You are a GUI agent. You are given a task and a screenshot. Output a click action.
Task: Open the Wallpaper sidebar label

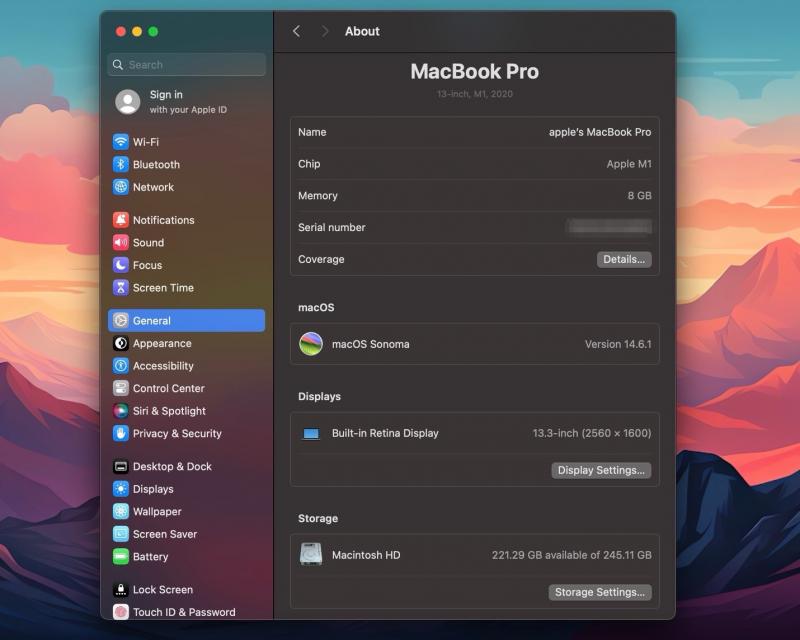tap(157, 511)
